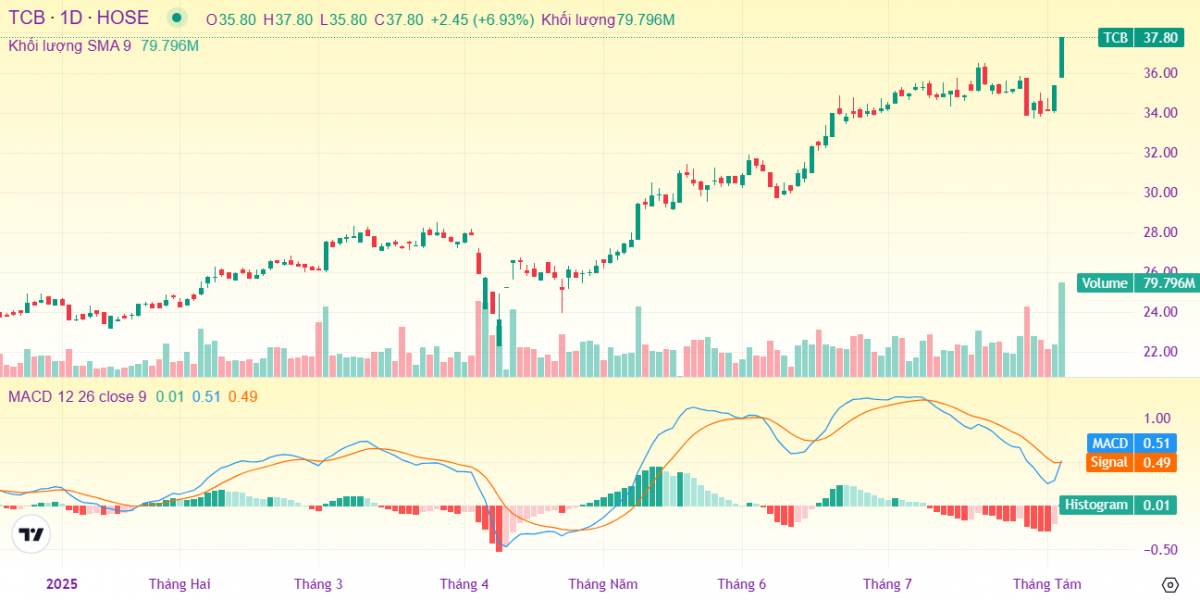Click the 0.51 value in the MACD legend
Image resolution: width=1200 pixels, height=600 pixels.
[x=206, y=396]
